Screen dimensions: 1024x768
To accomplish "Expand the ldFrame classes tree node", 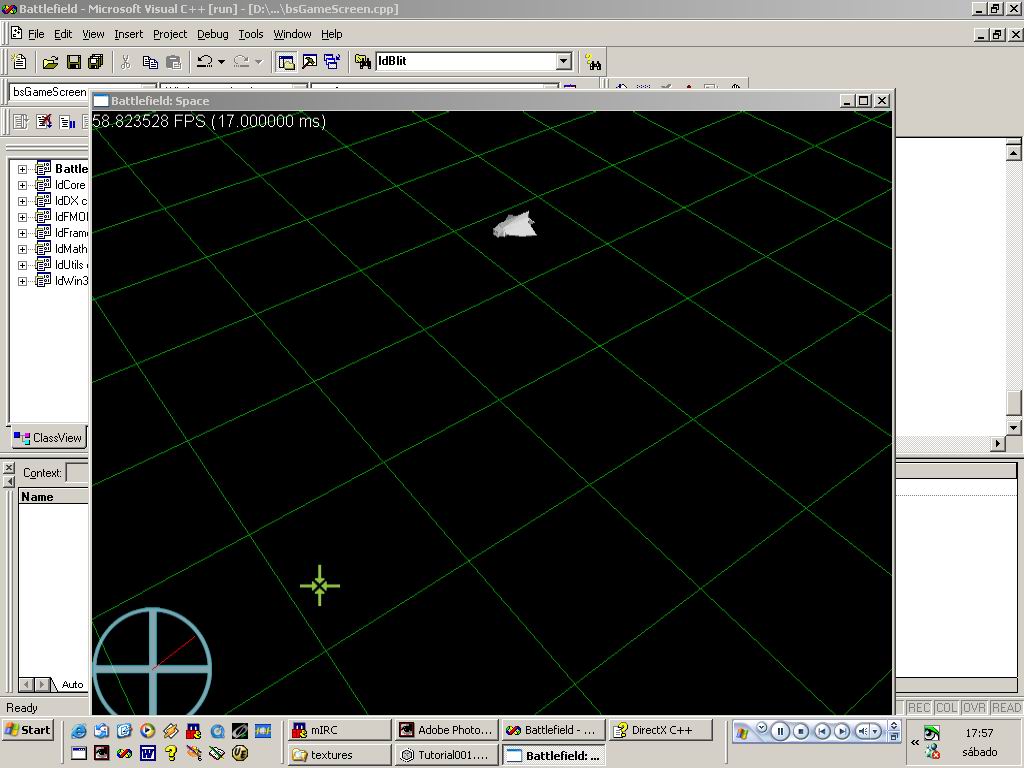I will (x=22, y=233).
